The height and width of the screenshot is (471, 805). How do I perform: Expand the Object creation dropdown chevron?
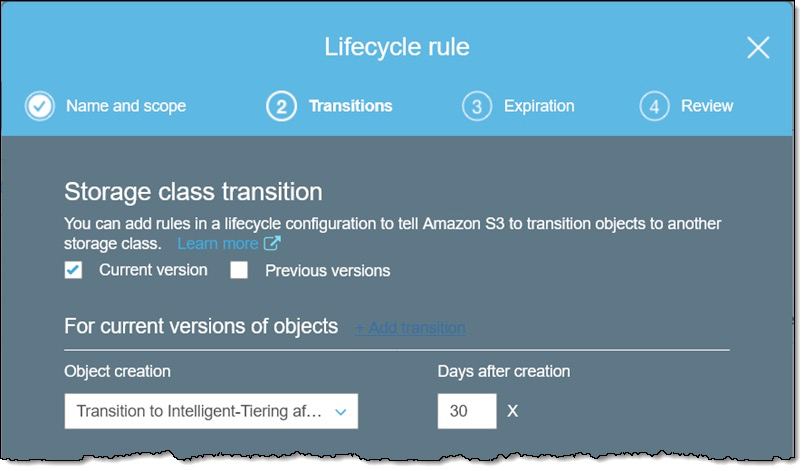coord(340,411)
